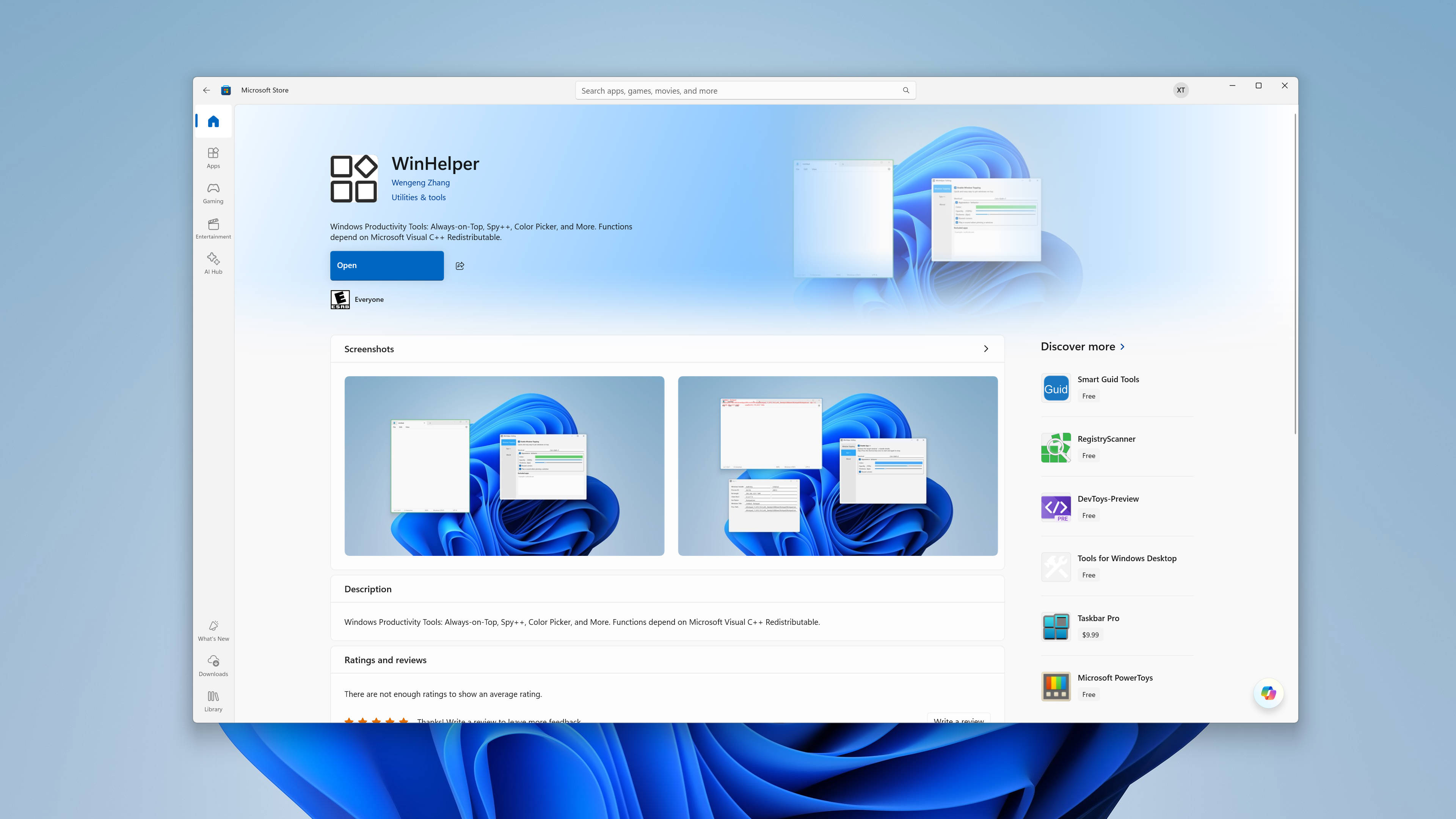Viewport: 1456px width, 819px height.
Task: Click the Screenshots section heading
Action: tap(369, 349)
